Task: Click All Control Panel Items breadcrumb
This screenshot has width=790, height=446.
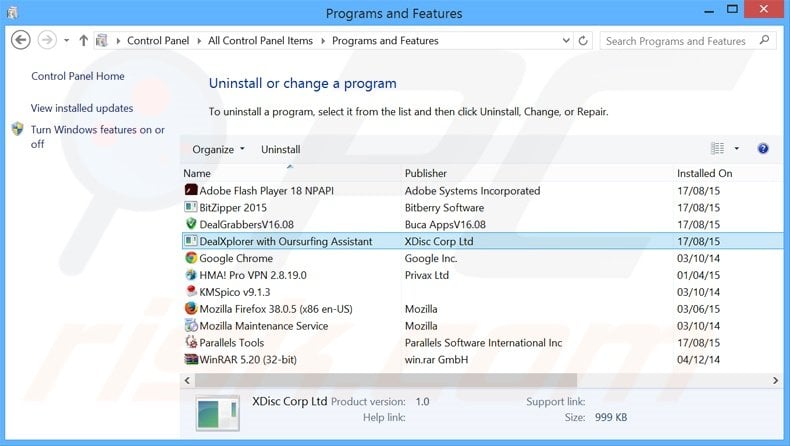Action: (x=260, y=41)
